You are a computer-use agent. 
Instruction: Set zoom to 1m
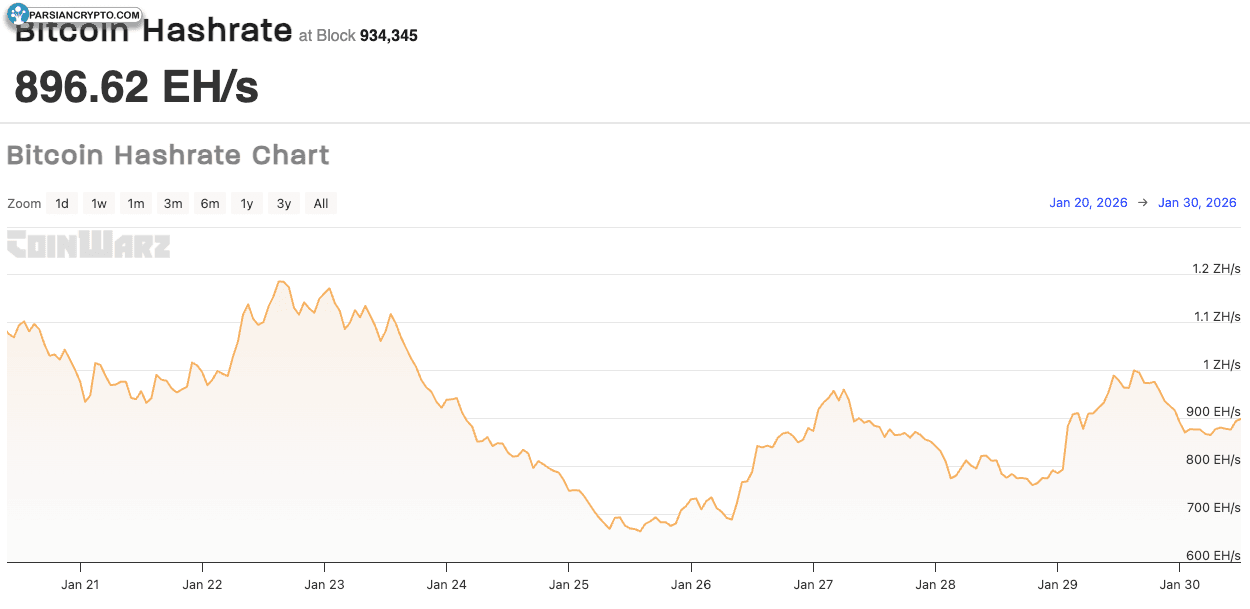pos(136,204)
